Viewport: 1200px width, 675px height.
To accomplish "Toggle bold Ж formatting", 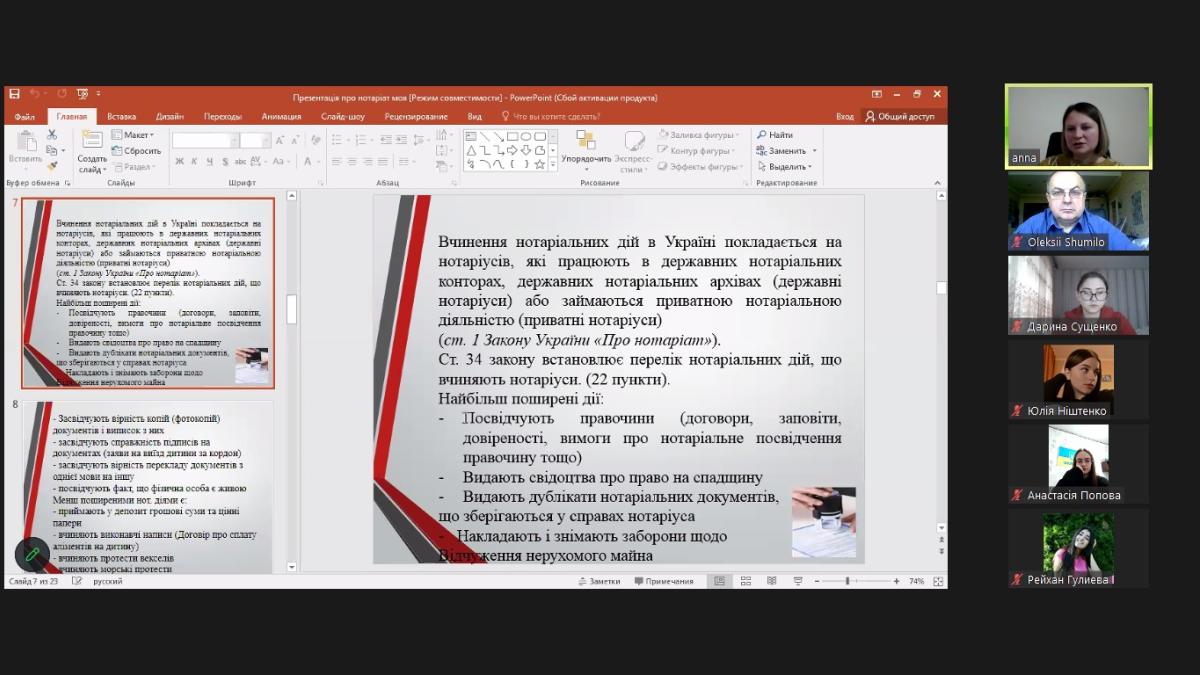I will 180,162.
